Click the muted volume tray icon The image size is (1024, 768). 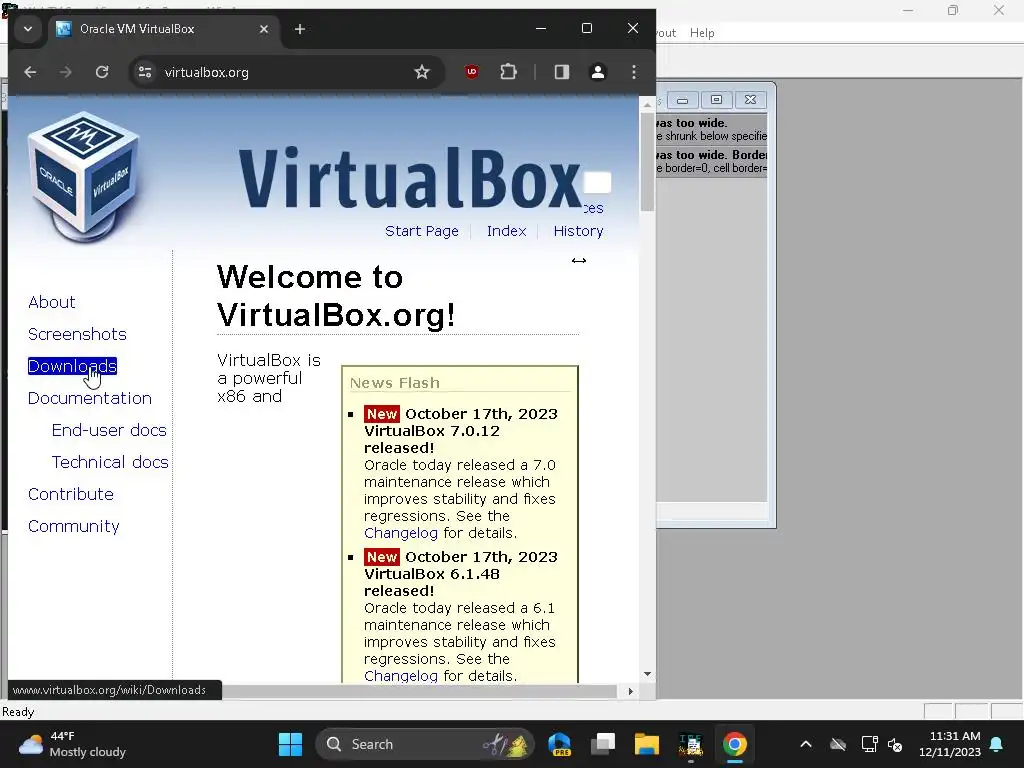[x=895, y=744]
